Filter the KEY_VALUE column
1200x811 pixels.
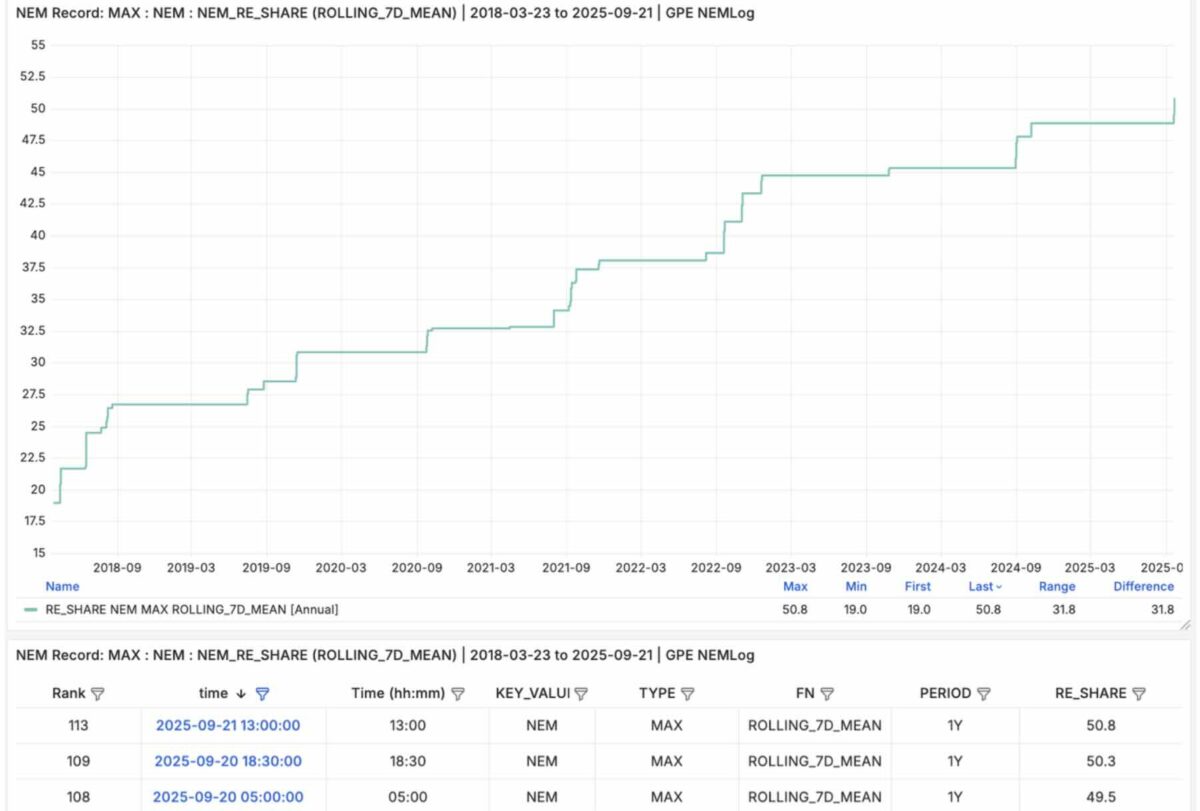pos(581,693)
